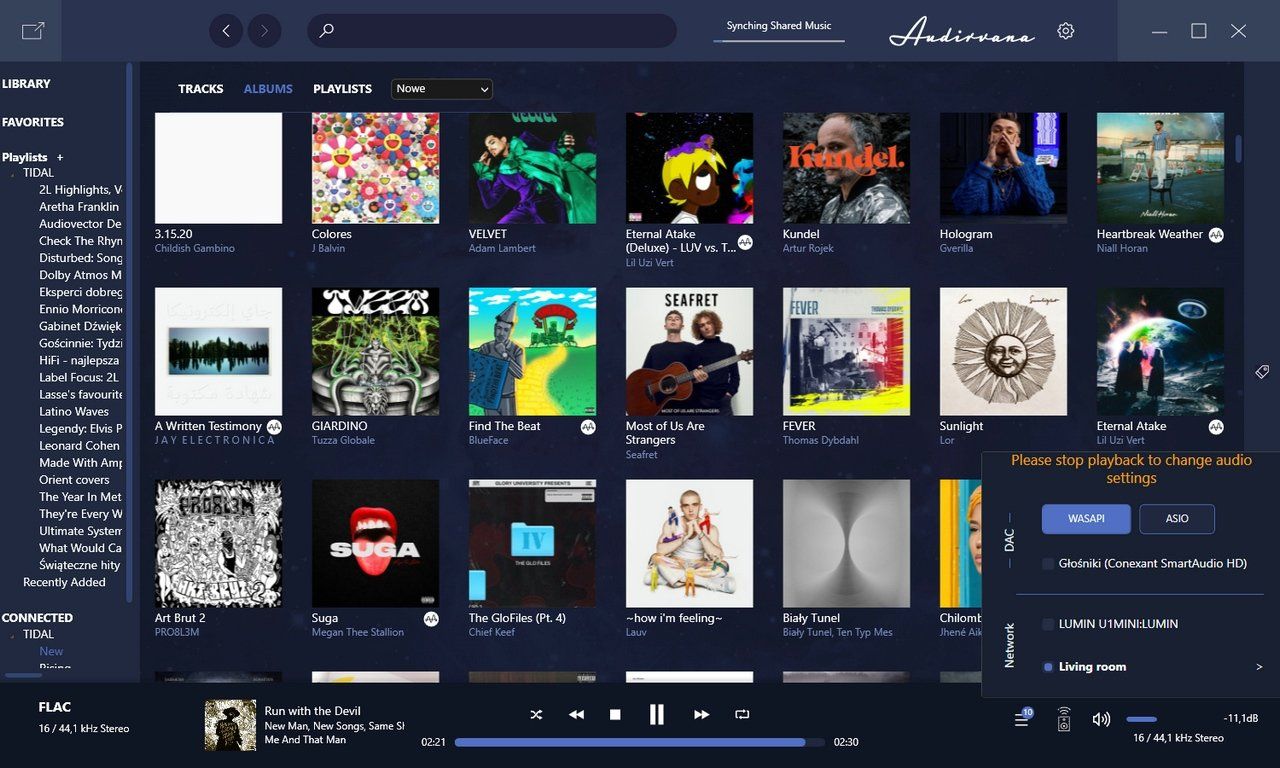Viewport: 1280px width, 768px height.
Task: Open the mini player window icon
Action: 33,31
